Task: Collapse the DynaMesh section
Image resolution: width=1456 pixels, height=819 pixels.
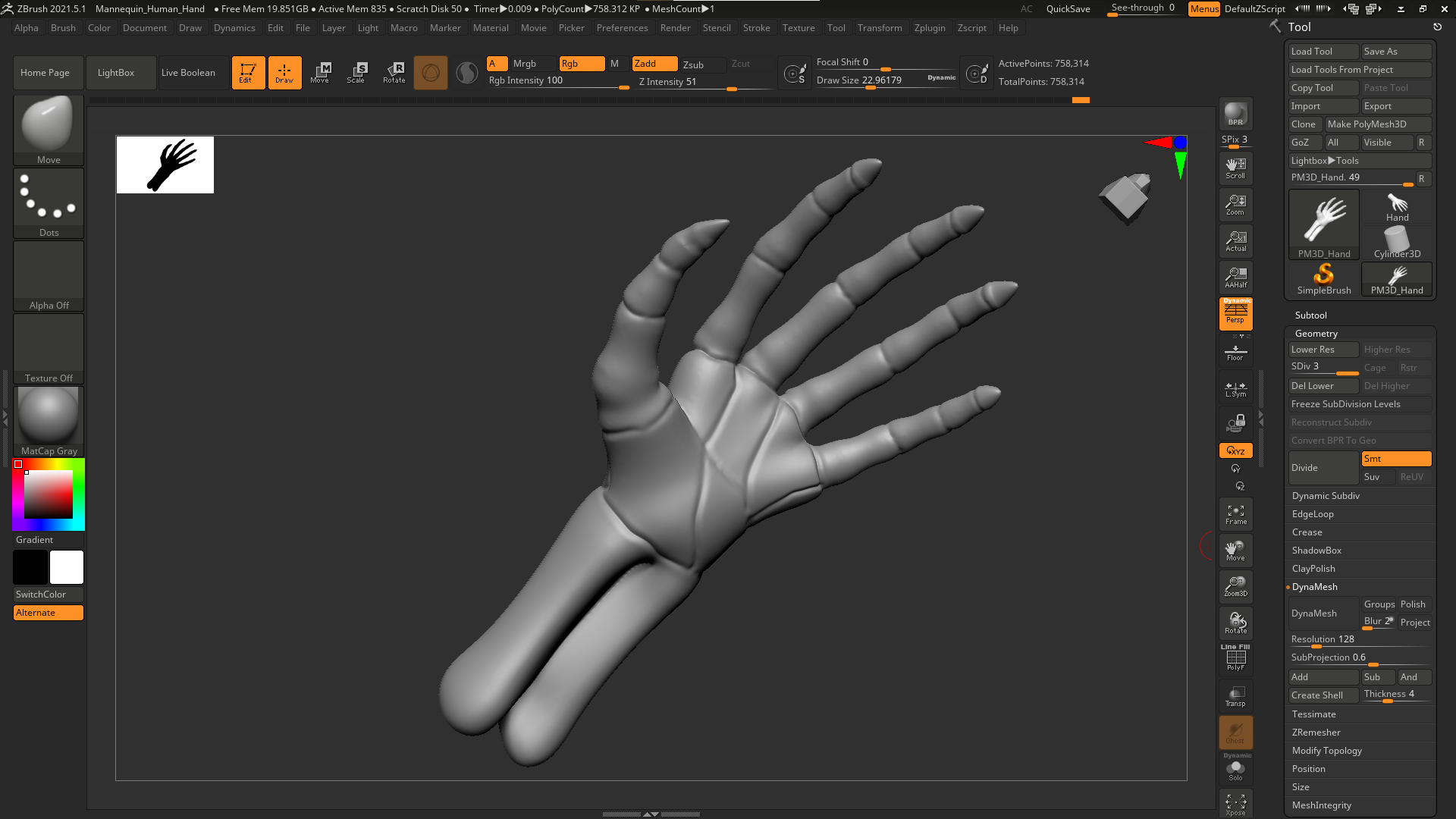Action: (x=1314, y=587)
